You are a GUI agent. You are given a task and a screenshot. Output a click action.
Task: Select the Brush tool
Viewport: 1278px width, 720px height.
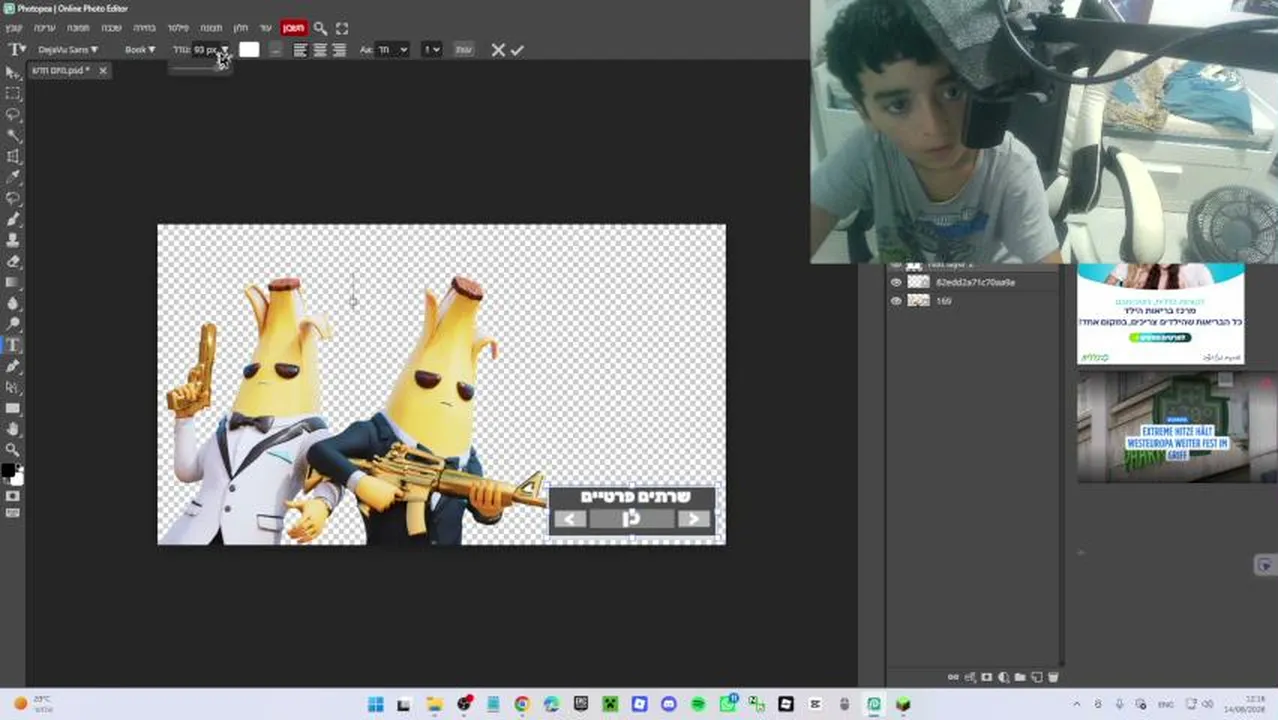[12, 220]
